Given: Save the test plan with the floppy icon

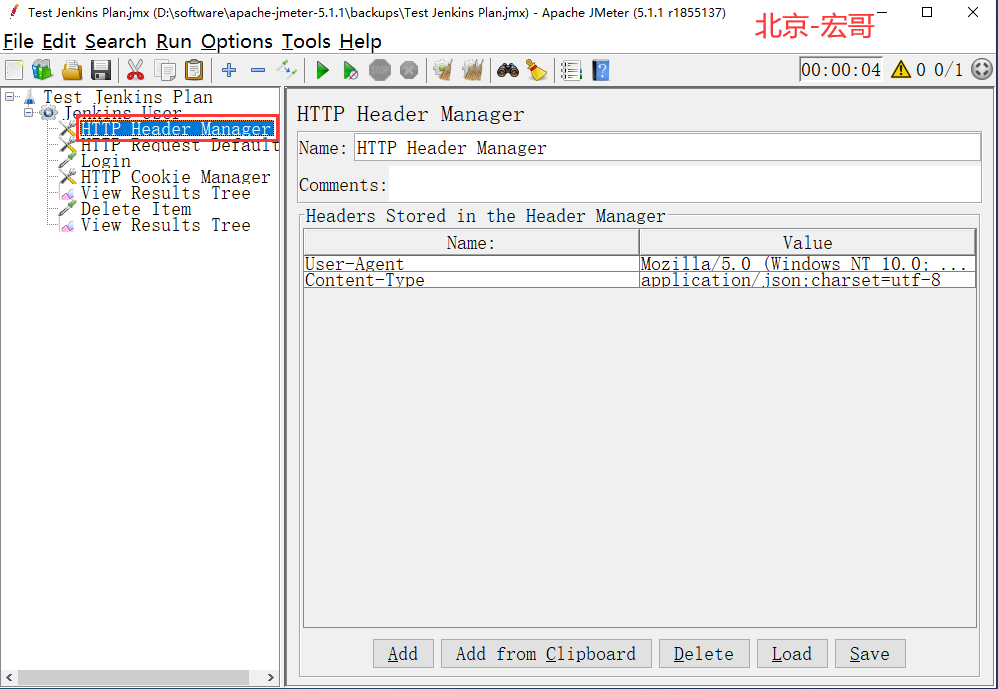Looking at the screenshot, I should 101,70.
